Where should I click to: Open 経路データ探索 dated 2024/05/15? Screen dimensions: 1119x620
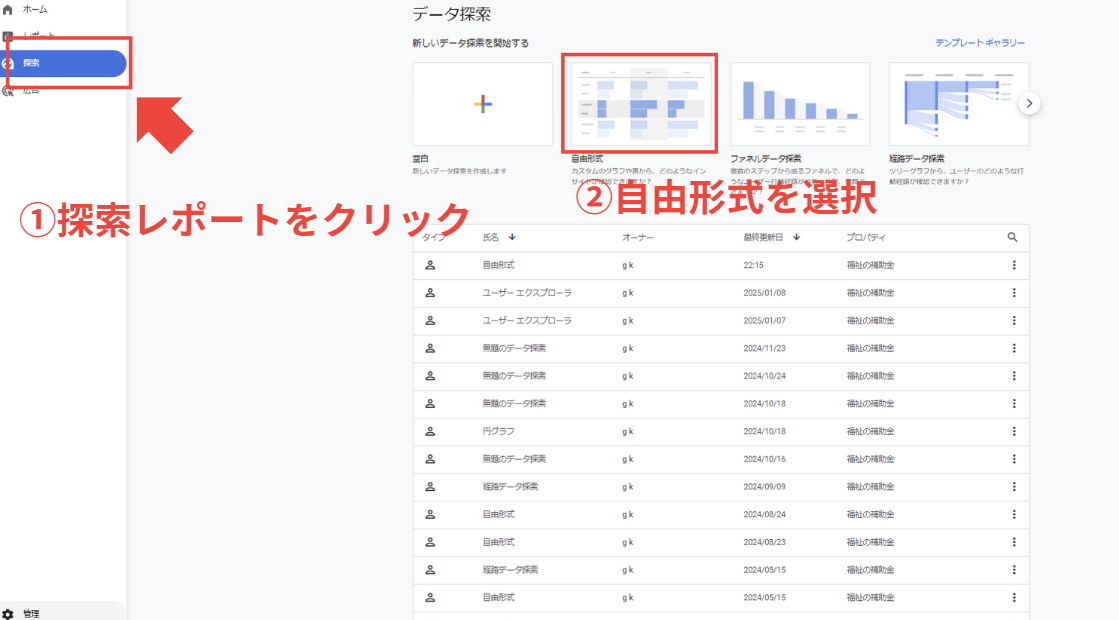tap(510, 570)
